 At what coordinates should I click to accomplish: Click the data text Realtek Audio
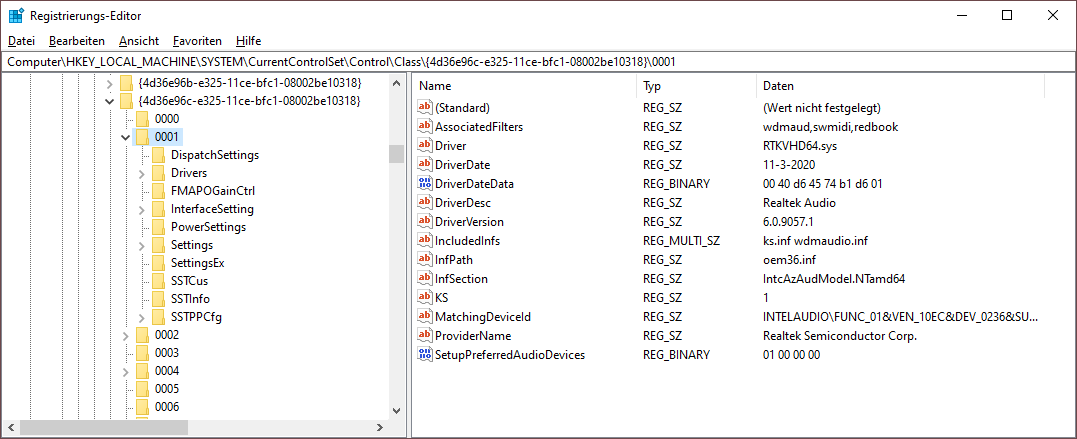(800, 203)
